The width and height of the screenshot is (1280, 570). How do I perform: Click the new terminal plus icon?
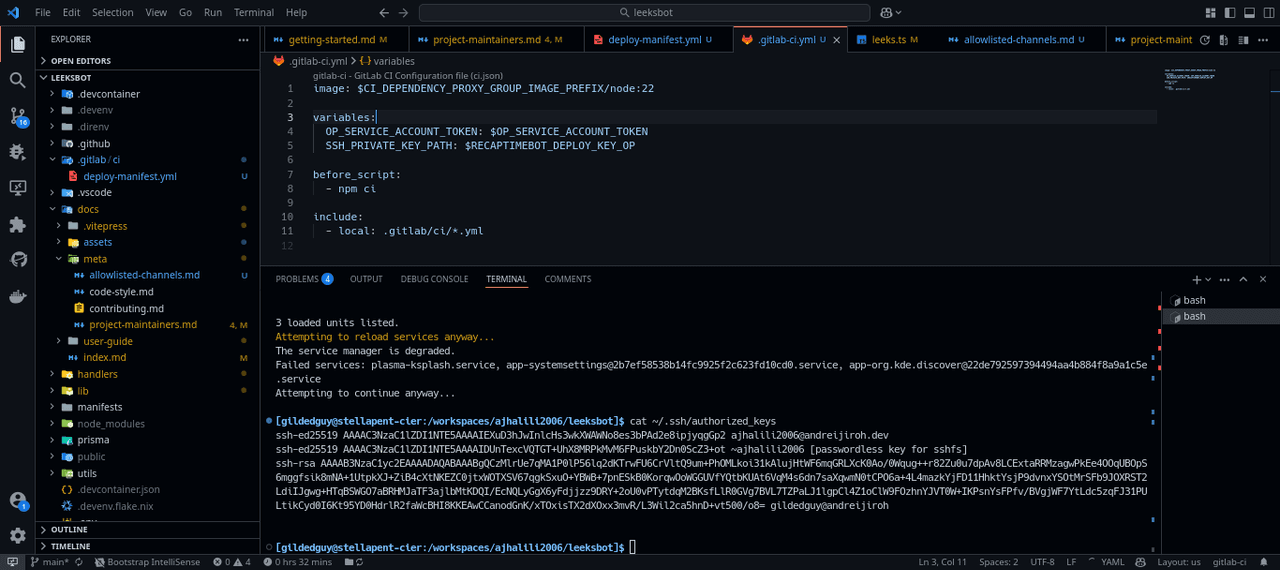click(1196, 280)
